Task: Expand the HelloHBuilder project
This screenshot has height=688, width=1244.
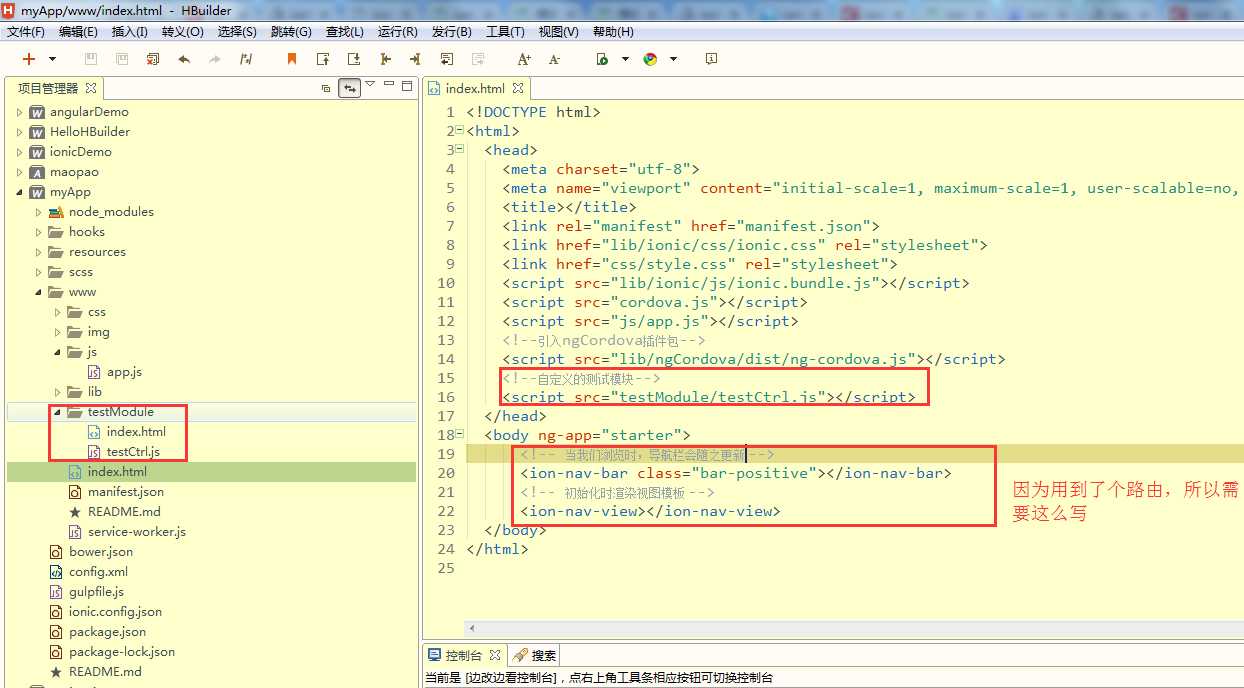Action: (x=19, y=132)
